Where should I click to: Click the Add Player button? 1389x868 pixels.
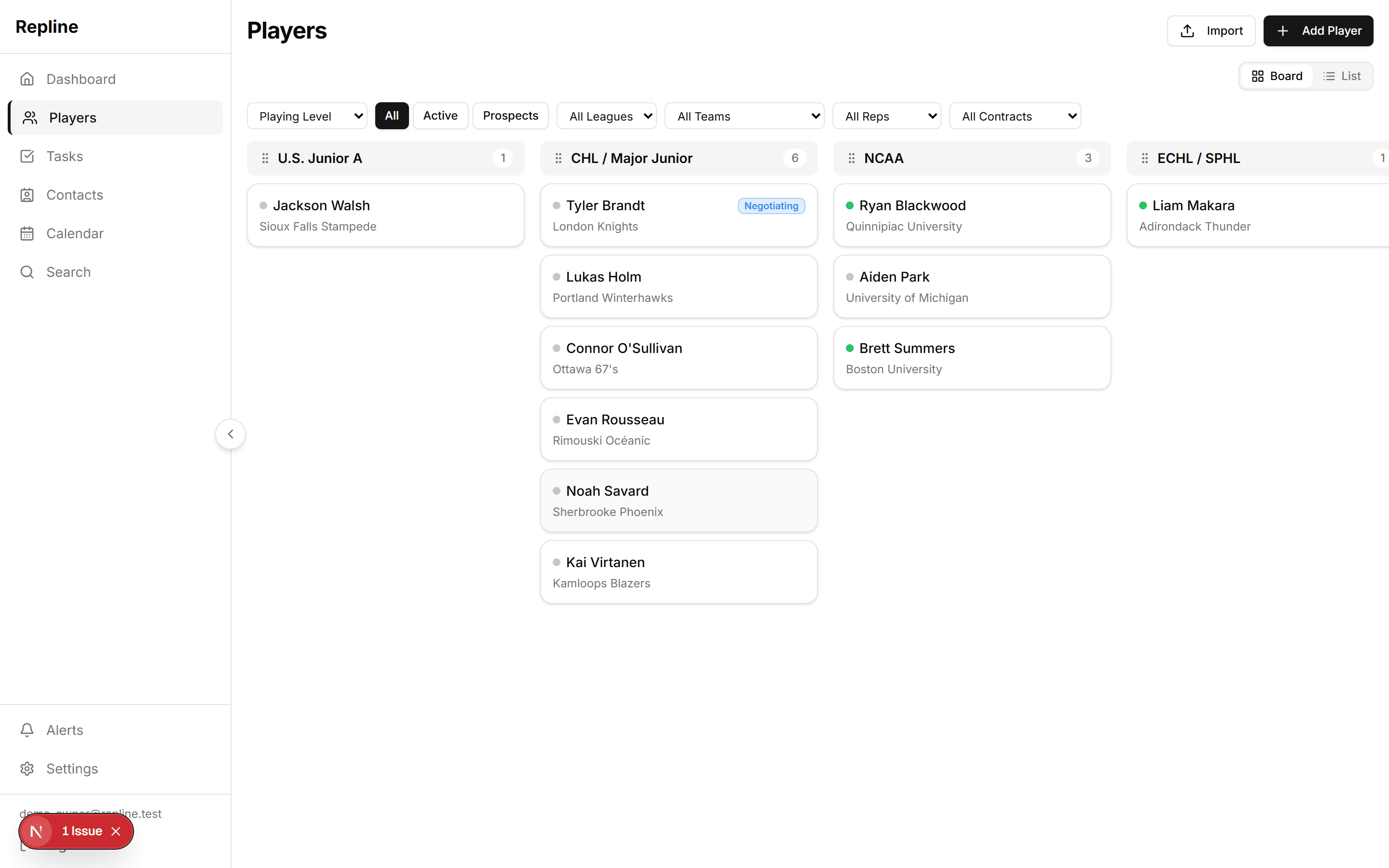1318,30
